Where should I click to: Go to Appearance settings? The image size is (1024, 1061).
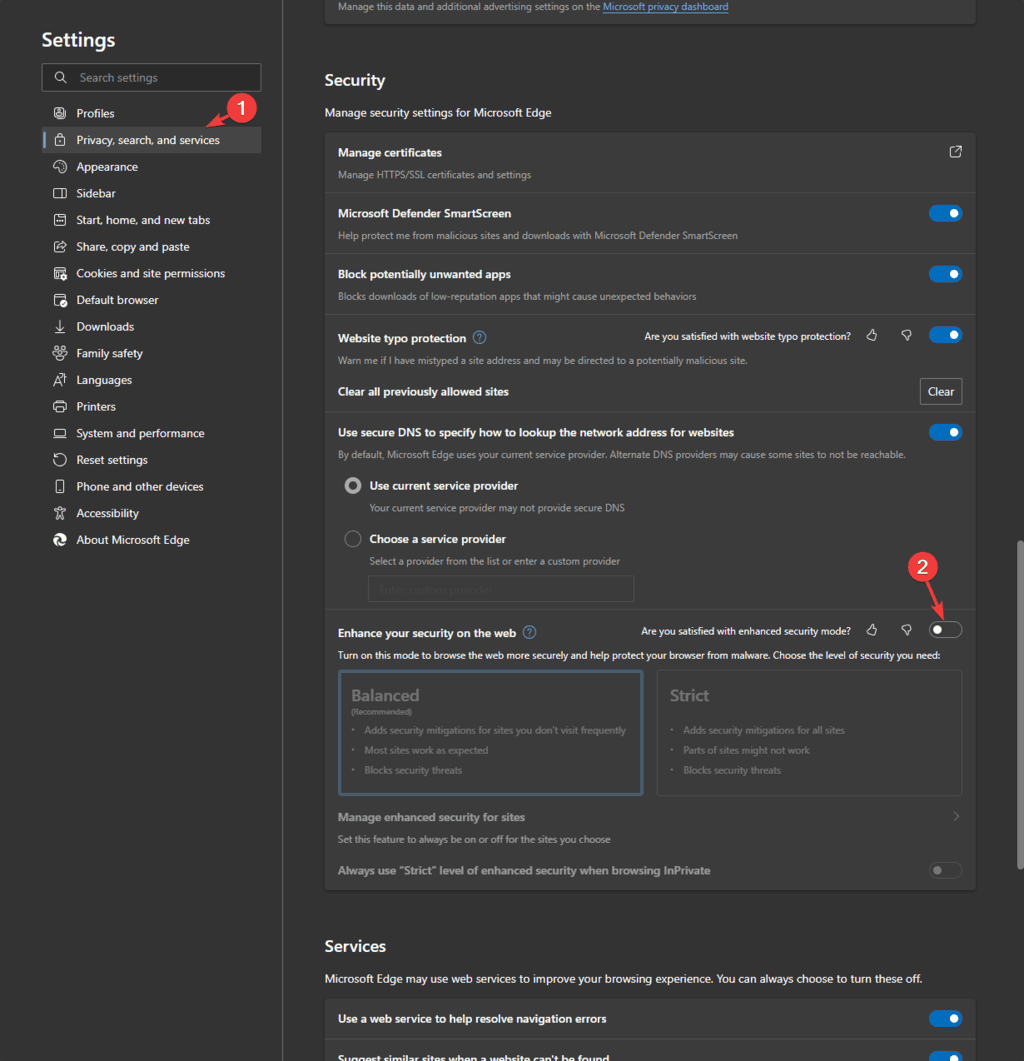tap(152, 166)
